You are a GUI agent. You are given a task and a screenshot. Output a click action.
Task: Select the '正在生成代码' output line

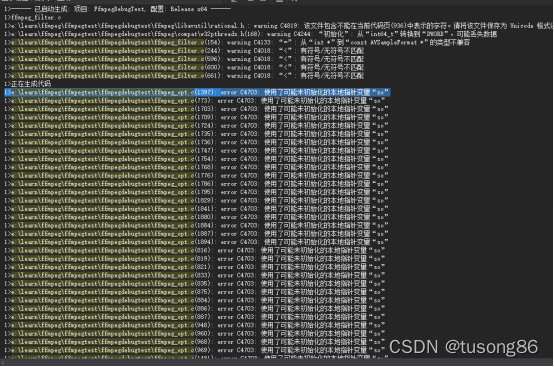[x=28, y=84]
